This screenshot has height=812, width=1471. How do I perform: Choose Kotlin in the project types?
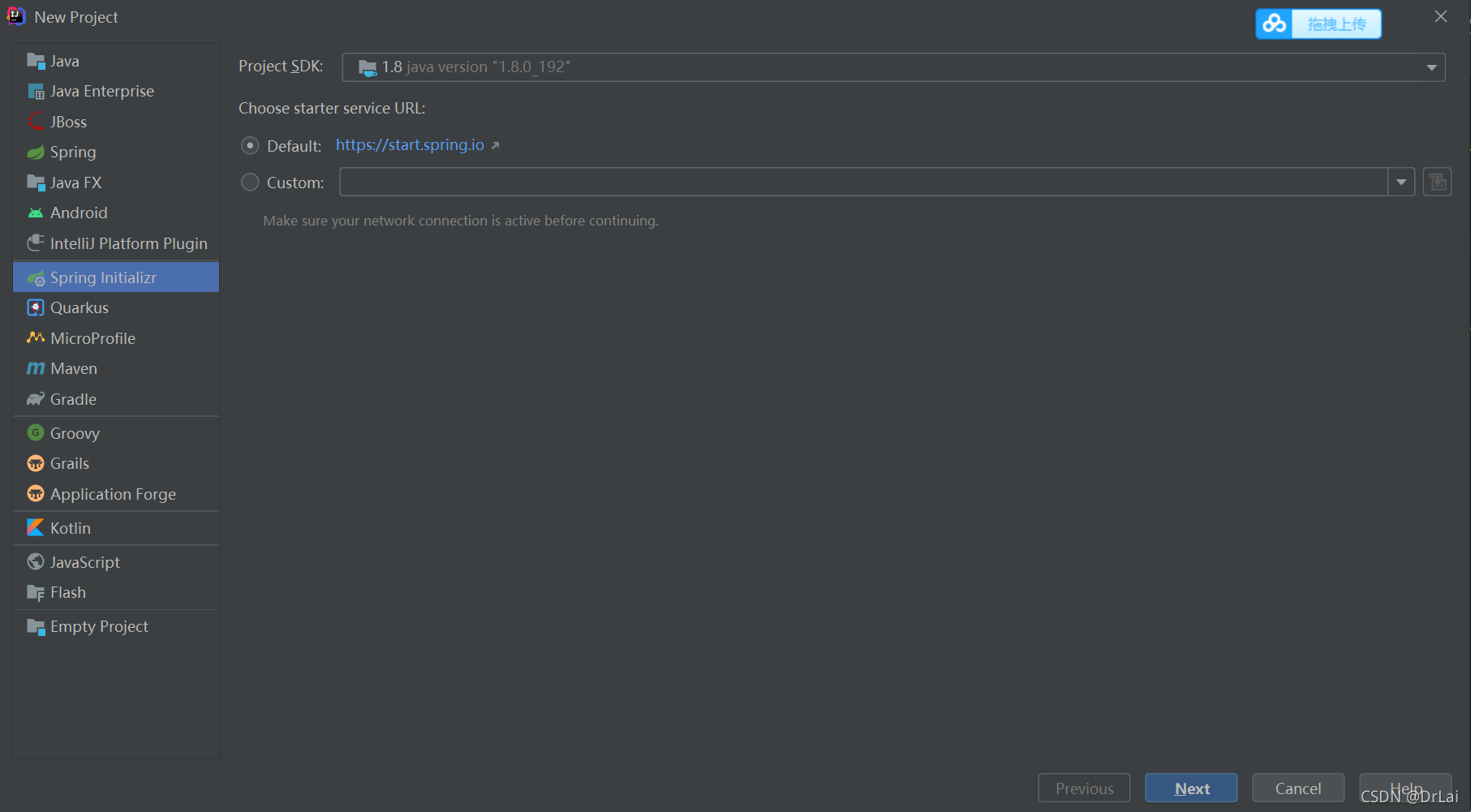click(x=116, y=528)
